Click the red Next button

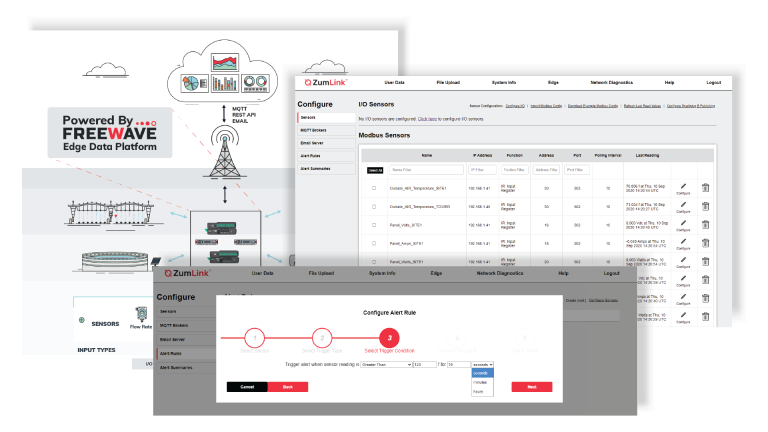pyautogui.click(x=532, y=387)
